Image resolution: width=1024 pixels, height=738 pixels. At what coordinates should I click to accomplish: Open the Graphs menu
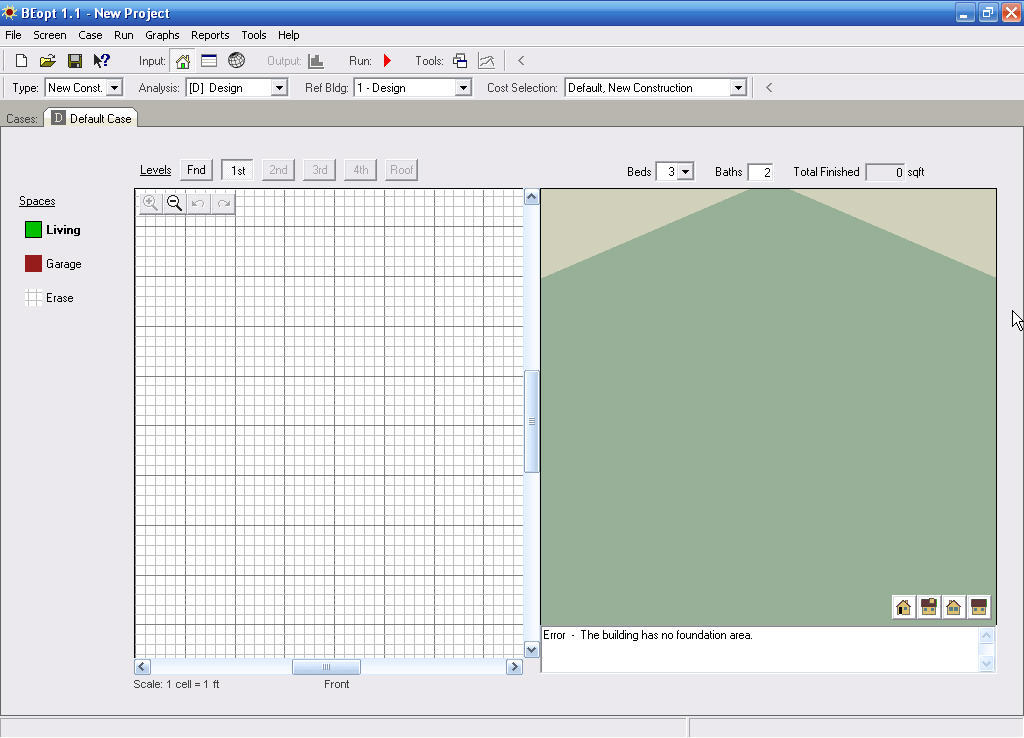(x=162, y=35)
